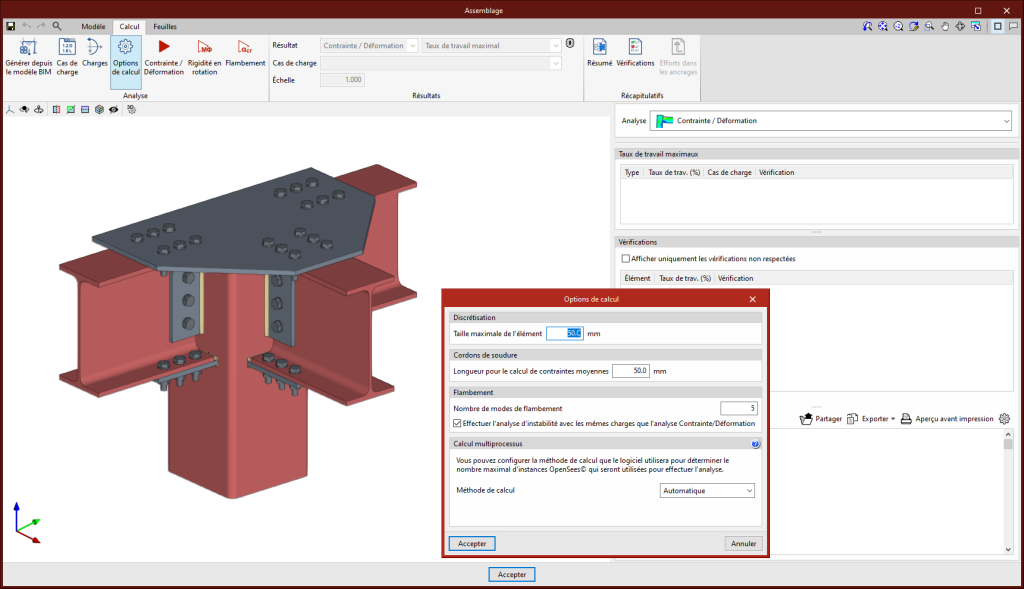Click the save floppy disk icon

tap(11, 26)
